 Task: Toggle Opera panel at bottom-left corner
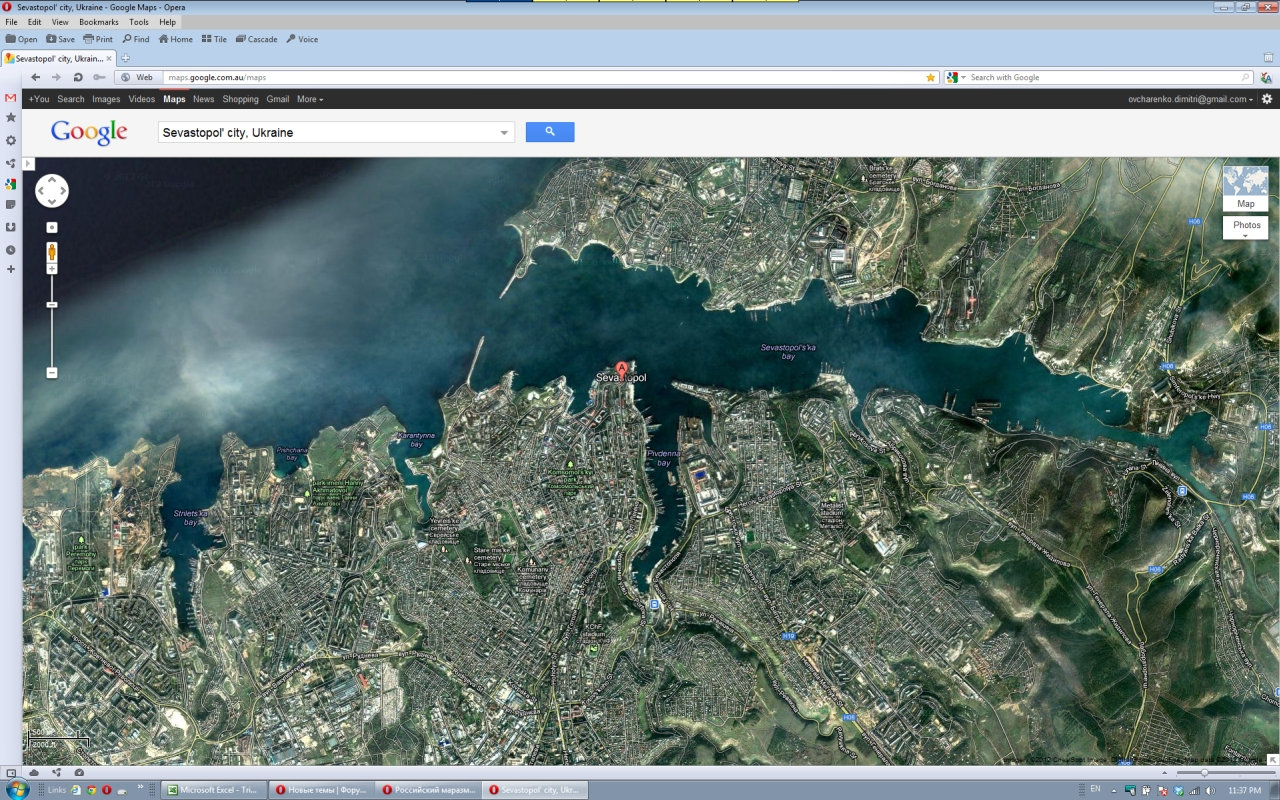[11, 772]
